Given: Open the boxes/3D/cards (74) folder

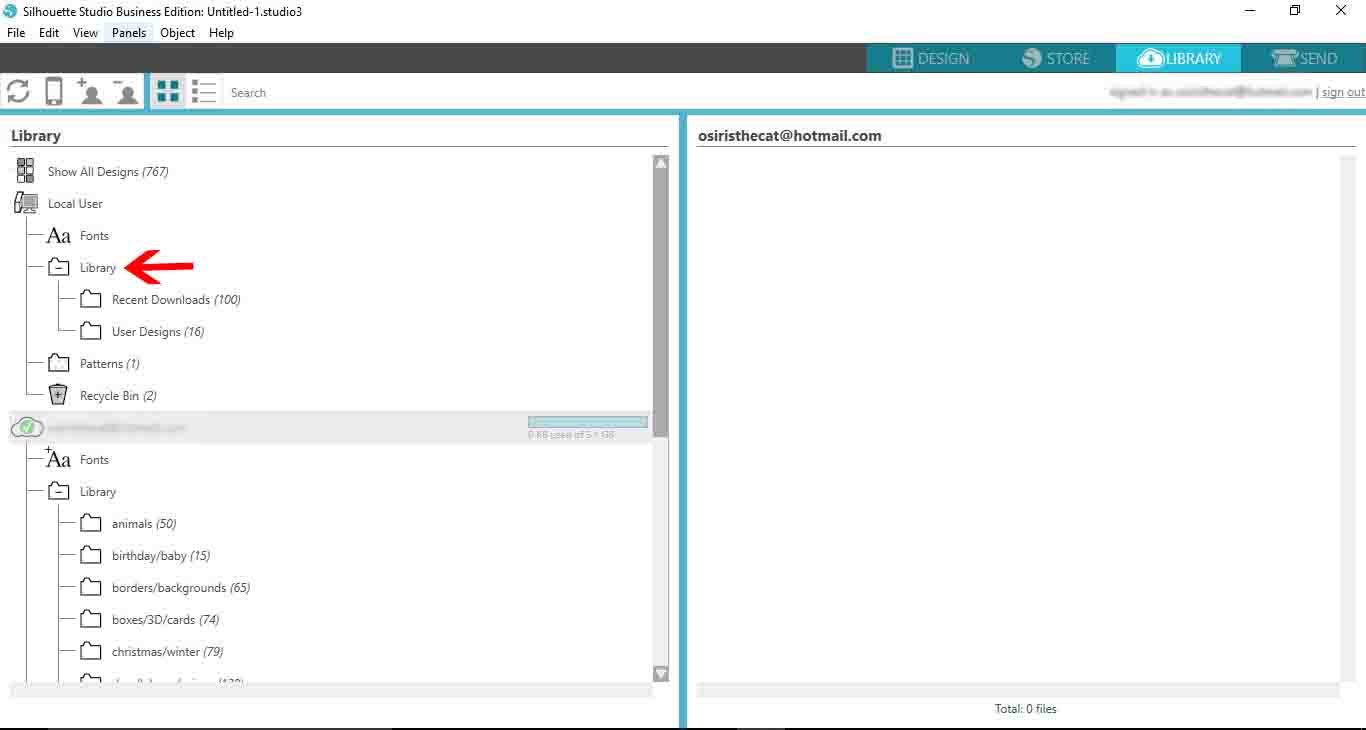Looking at the screenshot, I should [x=166, y=620].
